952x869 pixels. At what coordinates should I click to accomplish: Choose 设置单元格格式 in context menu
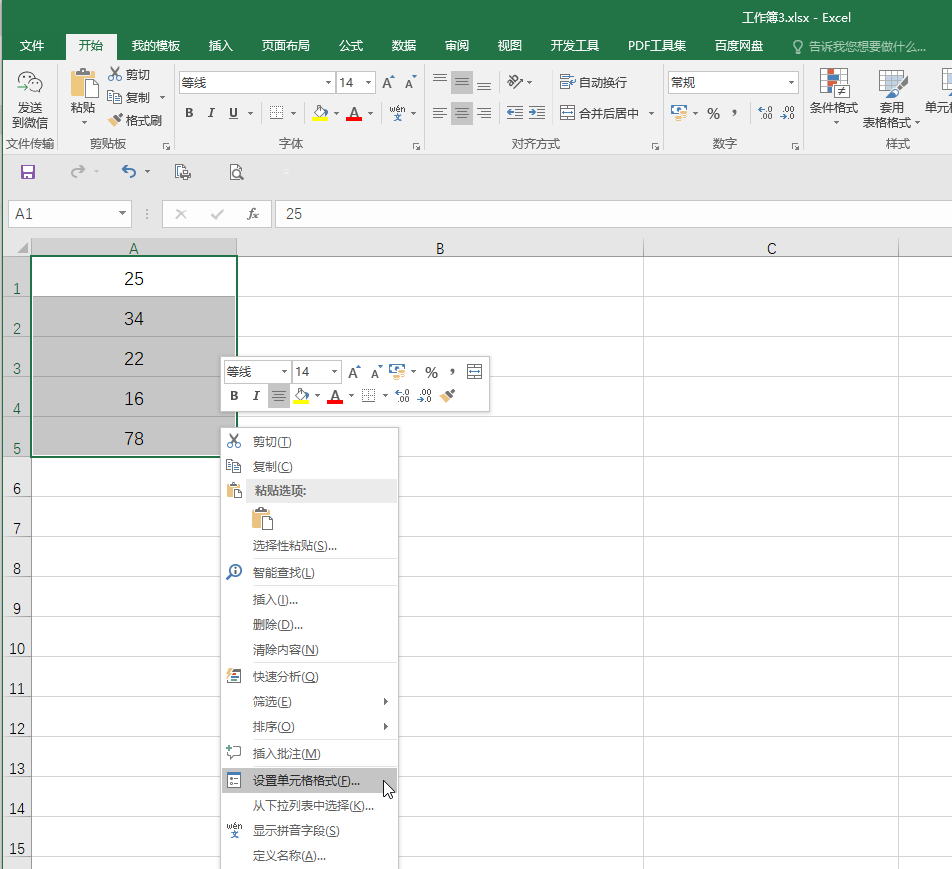click(x=310, y=780)
